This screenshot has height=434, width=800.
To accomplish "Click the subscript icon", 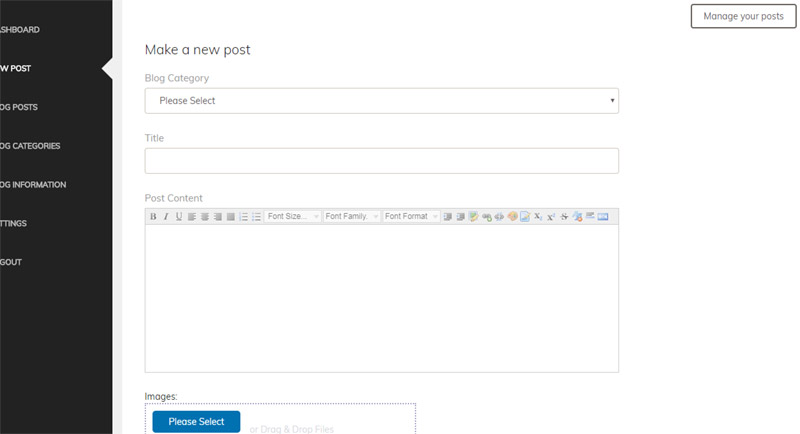I will tap(538, 217).
